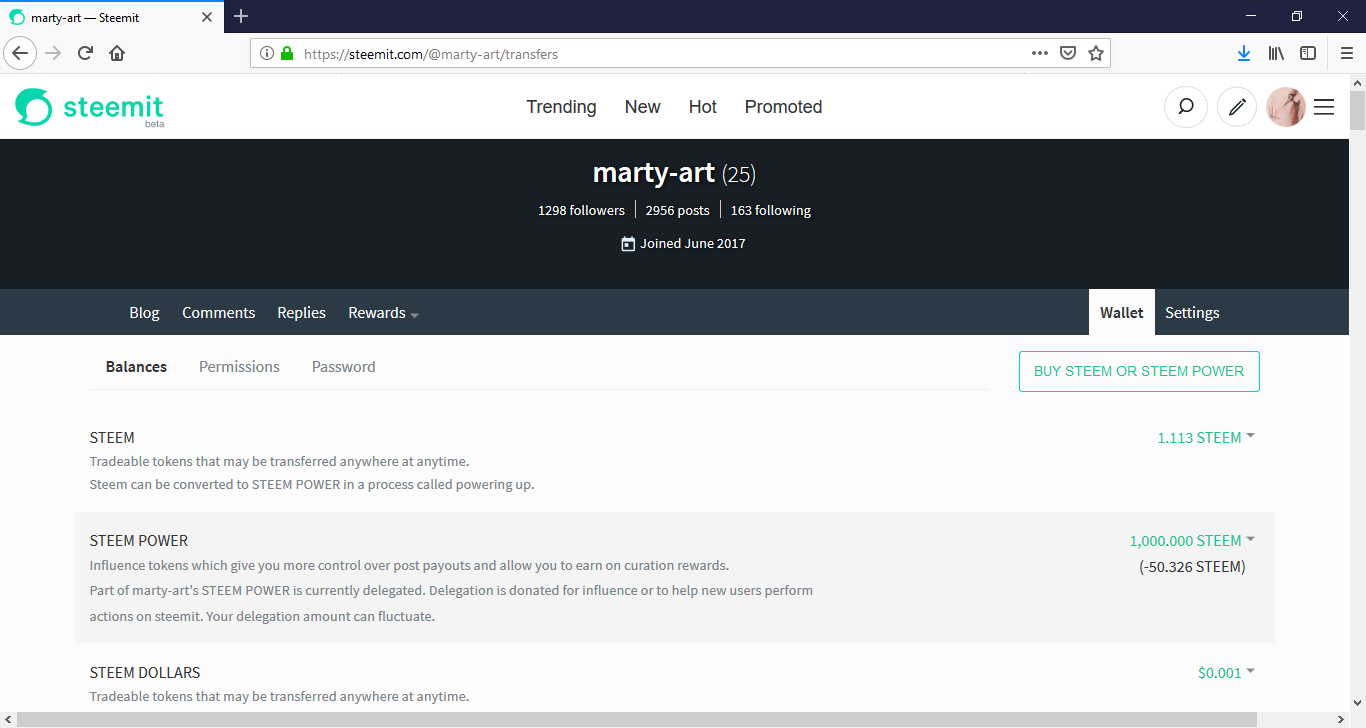The image size is (1366, 728).
Task: Click the (-50.326 STEEM) delegation amount
Action: coord(1192,567)
